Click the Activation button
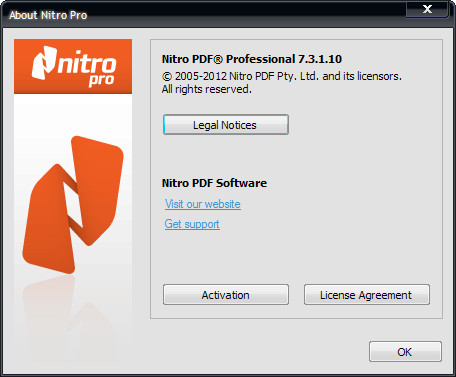 (226, 295)
